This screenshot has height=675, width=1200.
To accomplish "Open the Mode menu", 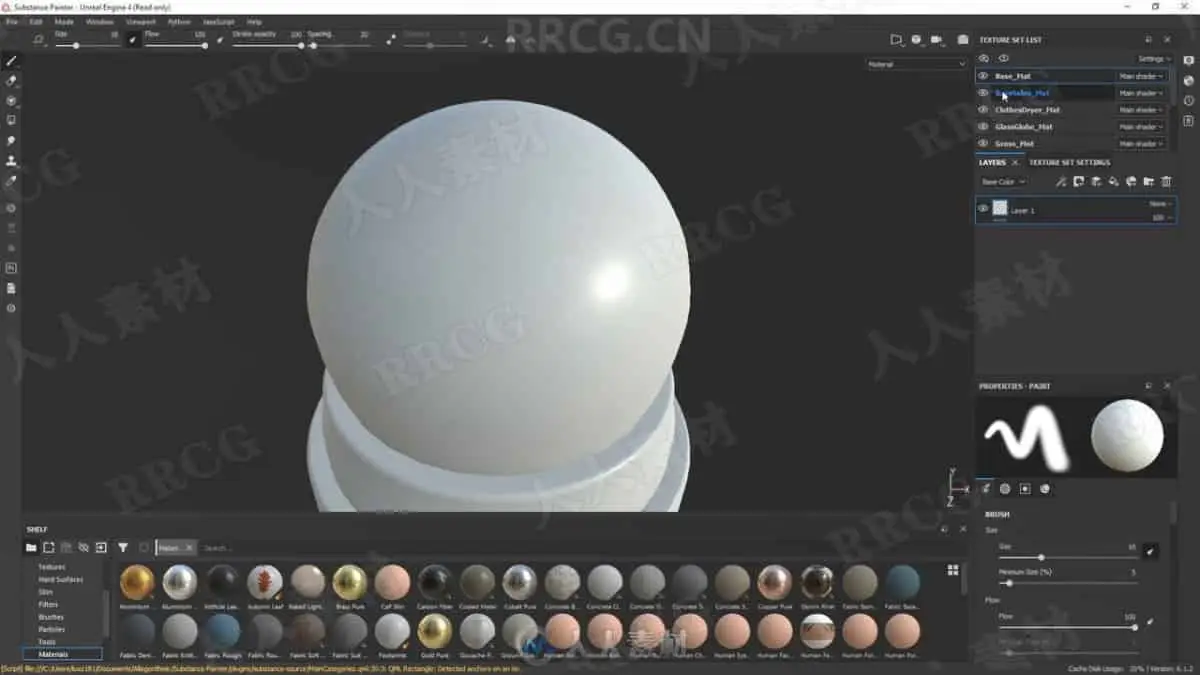I will coord(64,21).
